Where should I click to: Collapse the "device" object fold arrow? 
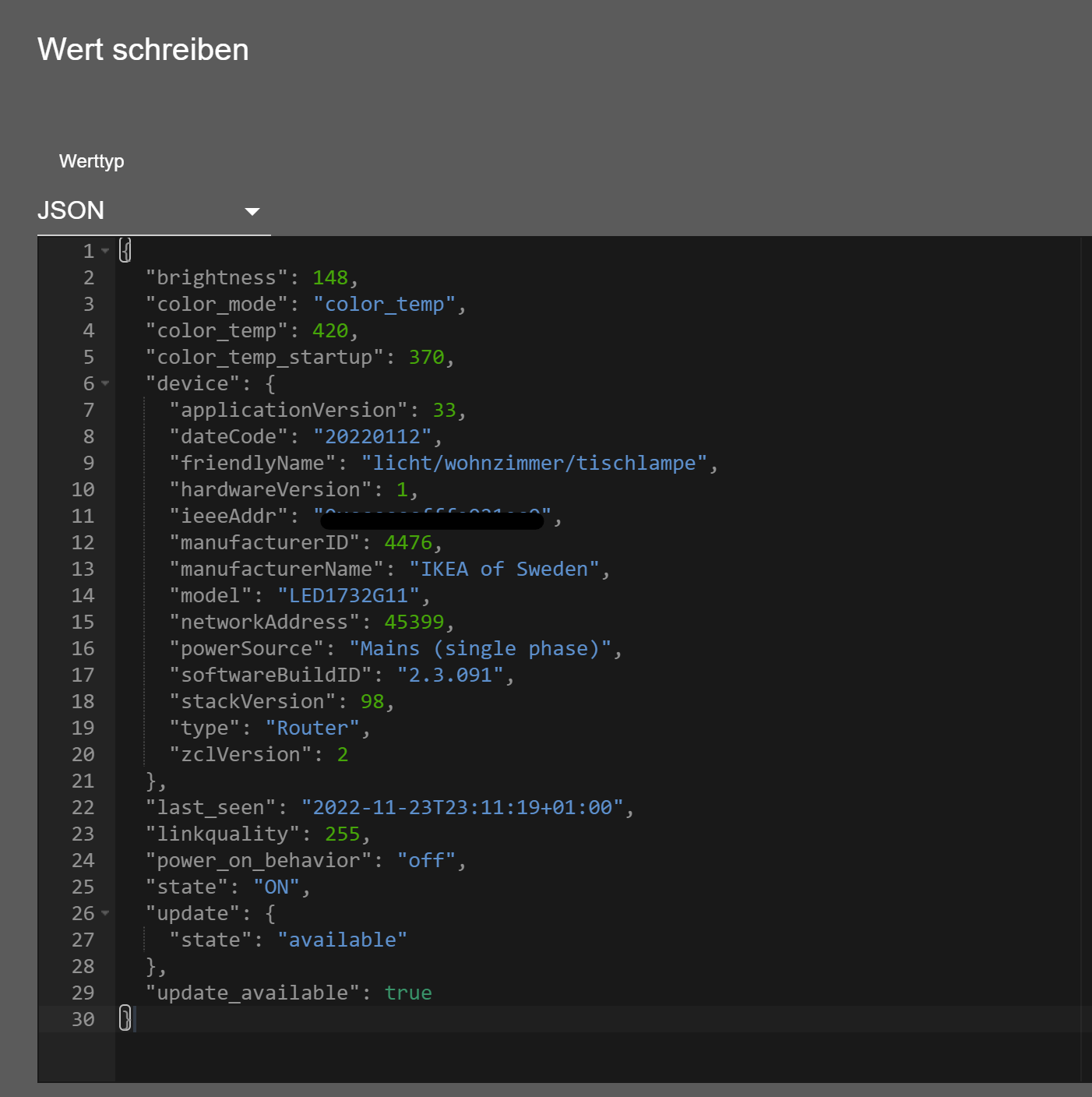[x=105, y=383]
